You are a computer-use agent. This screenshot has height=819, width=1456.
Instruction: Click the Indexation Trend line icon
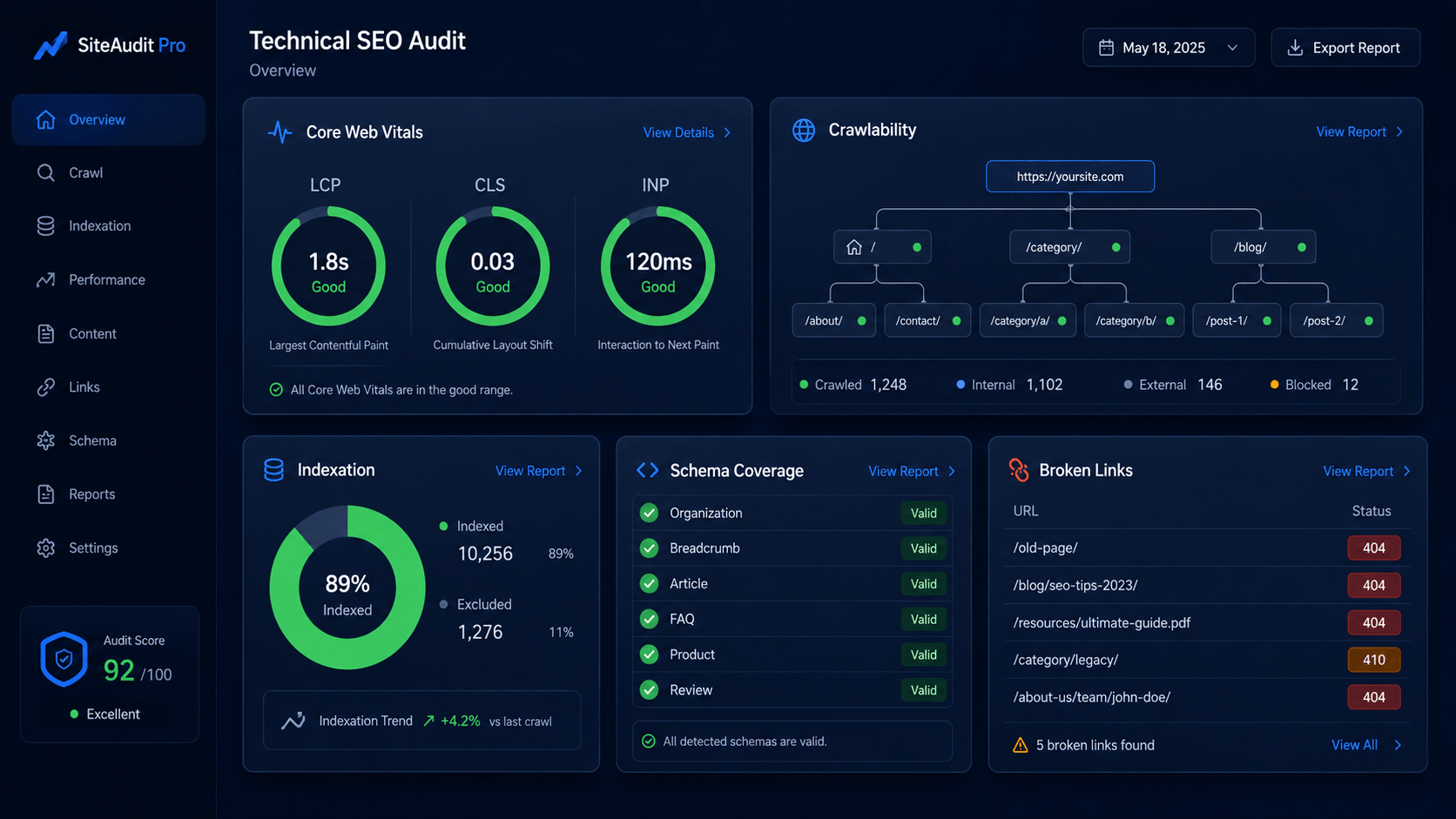click(x=293, y=721)
